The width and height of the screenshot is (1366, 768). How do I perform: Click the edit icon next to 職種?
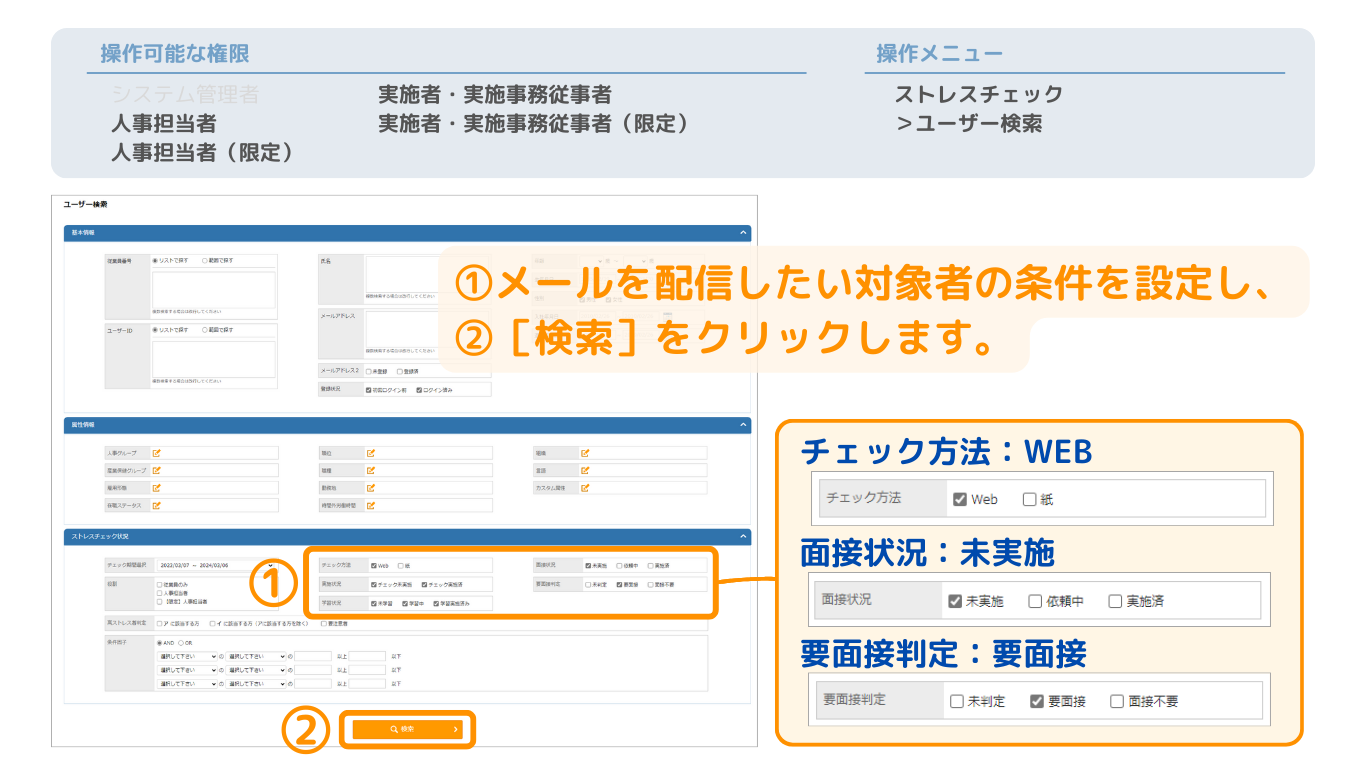[x=371, y=470]
